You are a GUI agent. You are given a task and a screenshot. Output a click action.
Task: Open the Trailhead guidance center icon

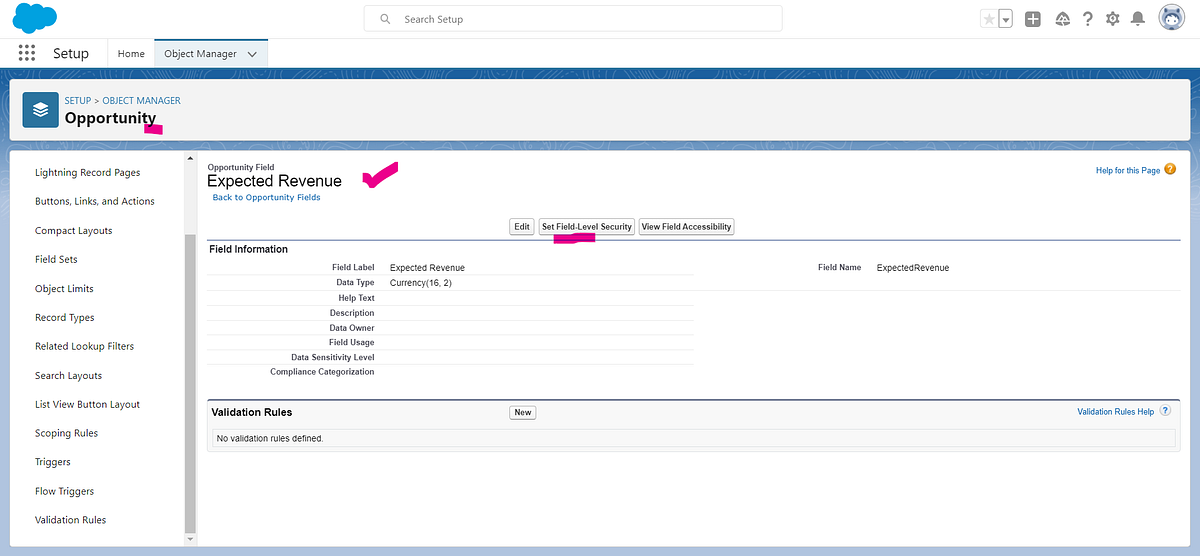coord(1062,19)
